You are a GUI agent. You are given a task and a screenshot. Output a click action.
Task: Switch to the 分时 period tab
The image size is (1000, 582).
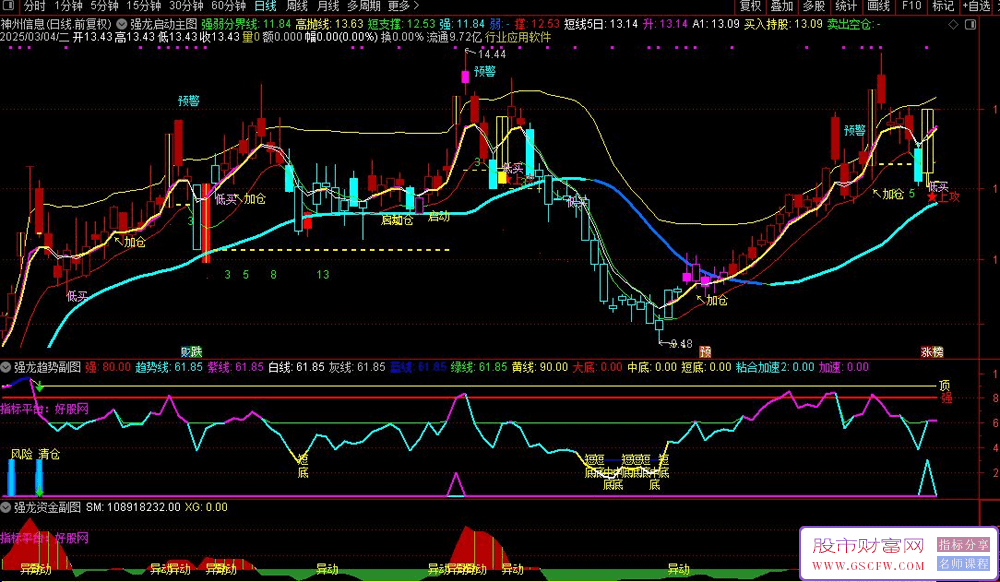pos(35,6)
